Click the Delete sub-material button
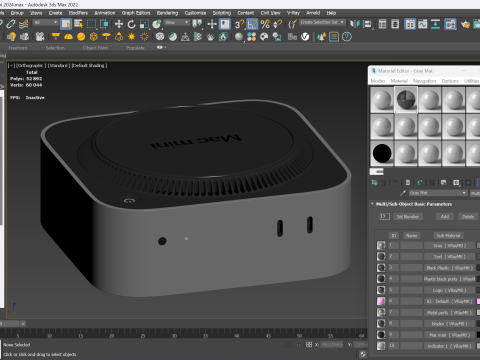 click(468, 217)
